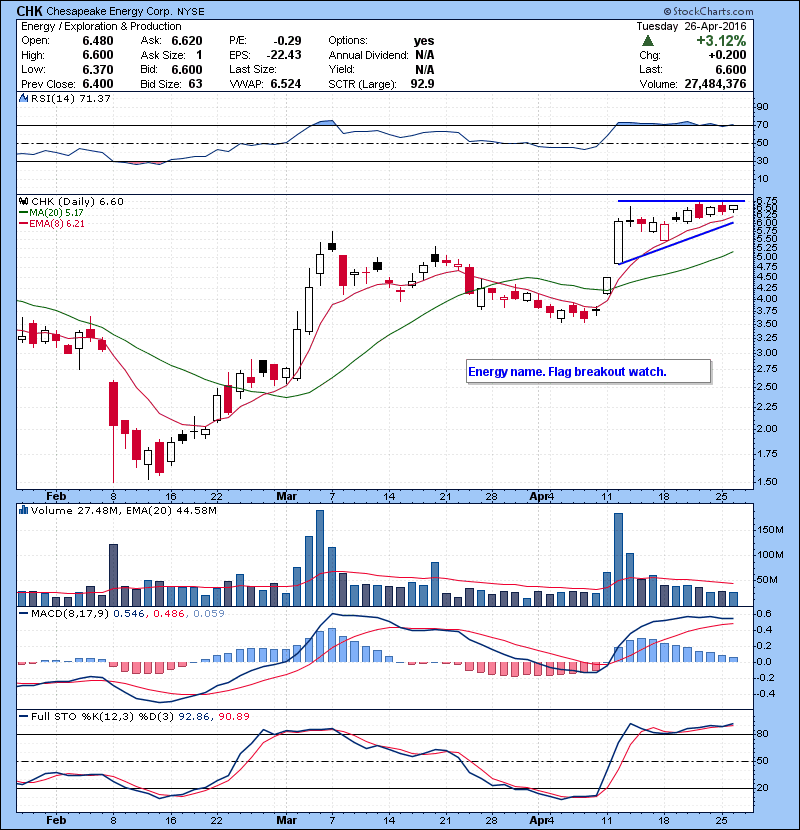The height and width of the screenshot is (830, 800).
Task: Click the tallest volume bar in early March
Action: pos(320,558)
